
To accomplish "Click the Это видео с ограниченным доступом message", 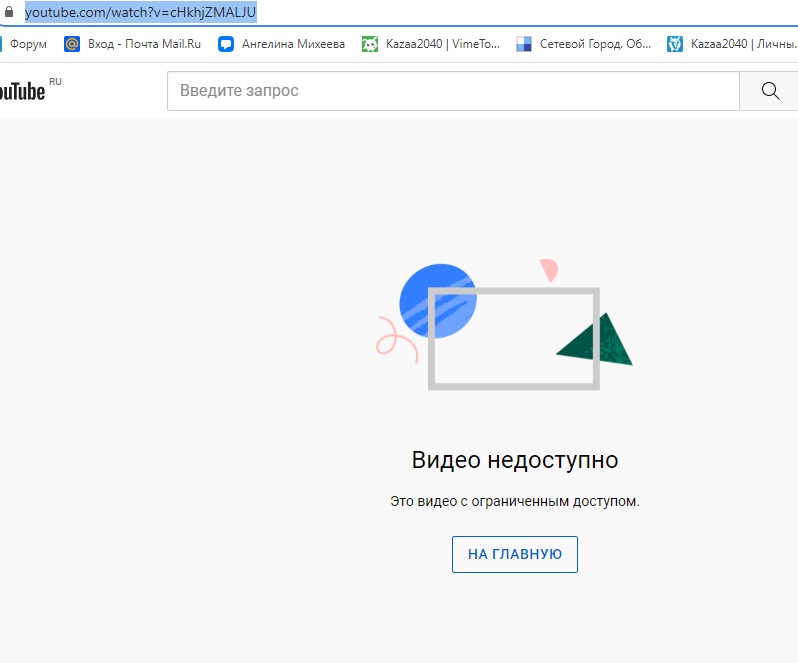I will (514, 501).
